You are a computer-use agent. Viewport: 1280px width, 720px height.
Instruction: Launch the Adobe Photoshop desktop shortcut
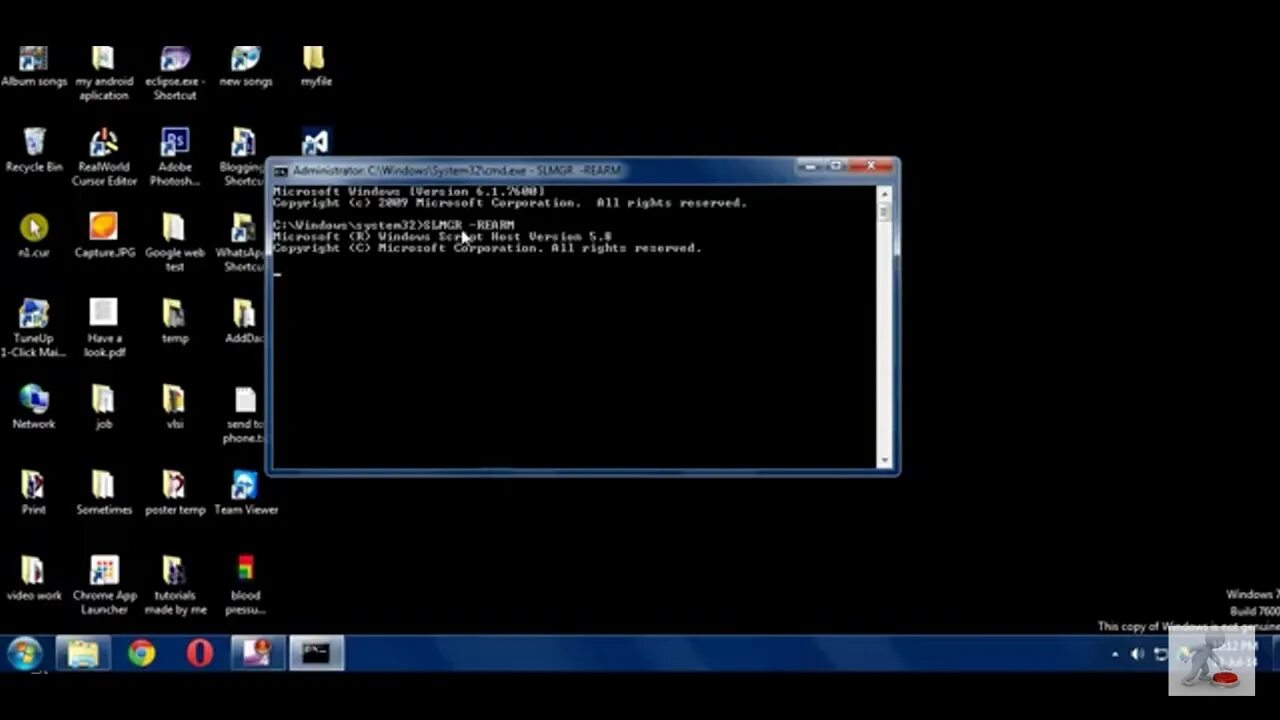(175, 158)
